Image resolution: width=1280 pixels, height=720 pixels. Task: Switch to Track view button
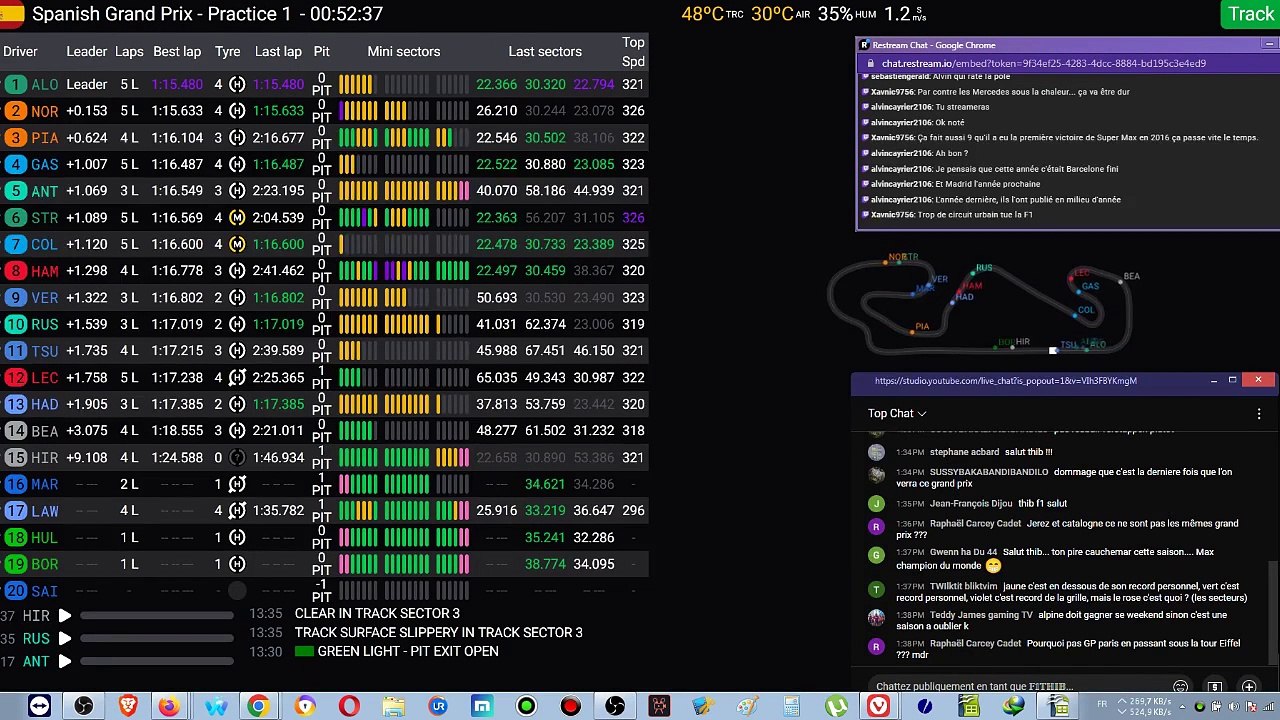[x=1251, y=14]
